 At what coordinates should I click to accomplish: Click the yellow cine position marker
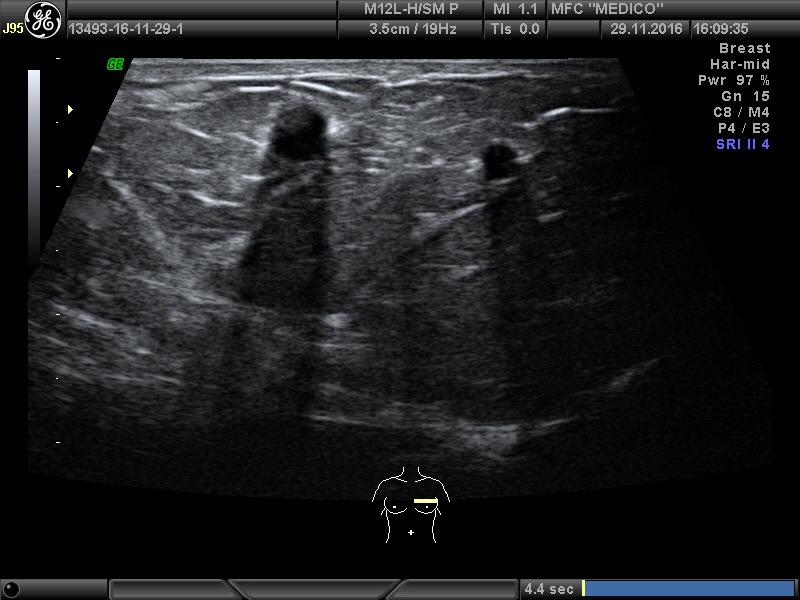583,588
